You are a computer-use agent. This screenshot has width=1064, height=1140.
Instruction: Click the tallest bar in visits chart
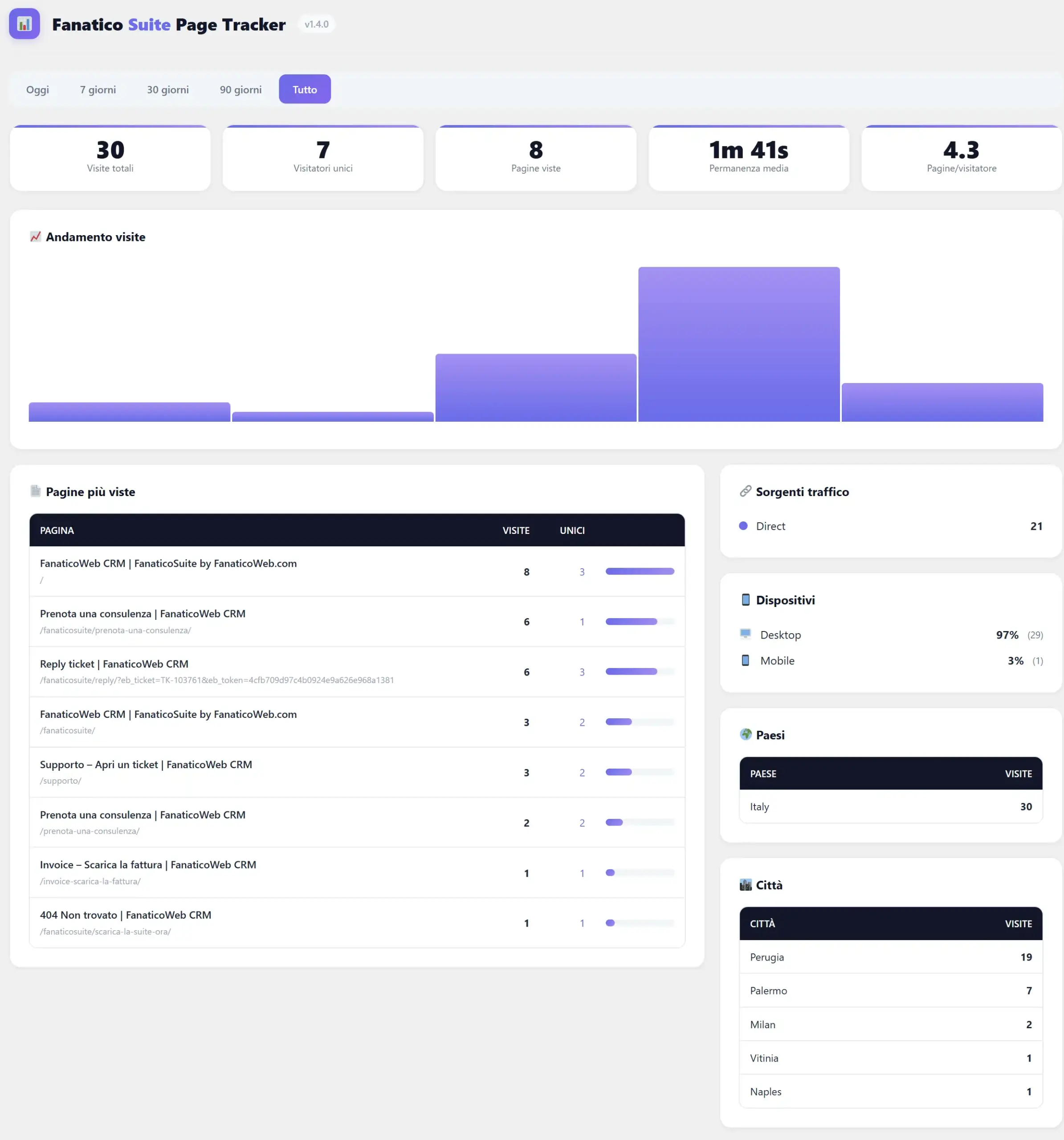tap(739, 344)
